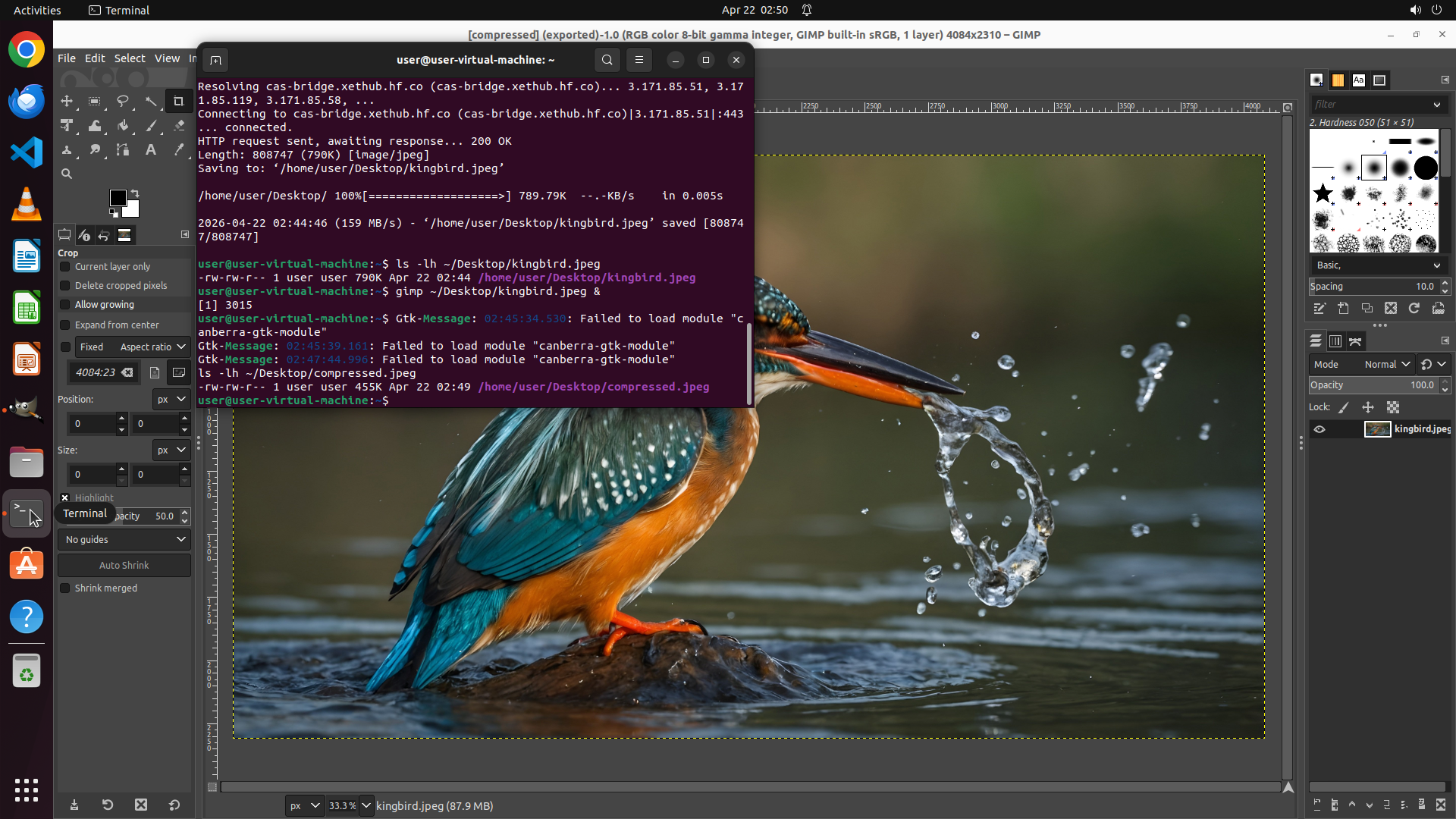Open the Select menu
The image size is (1456, 819).
pos(130,58)
